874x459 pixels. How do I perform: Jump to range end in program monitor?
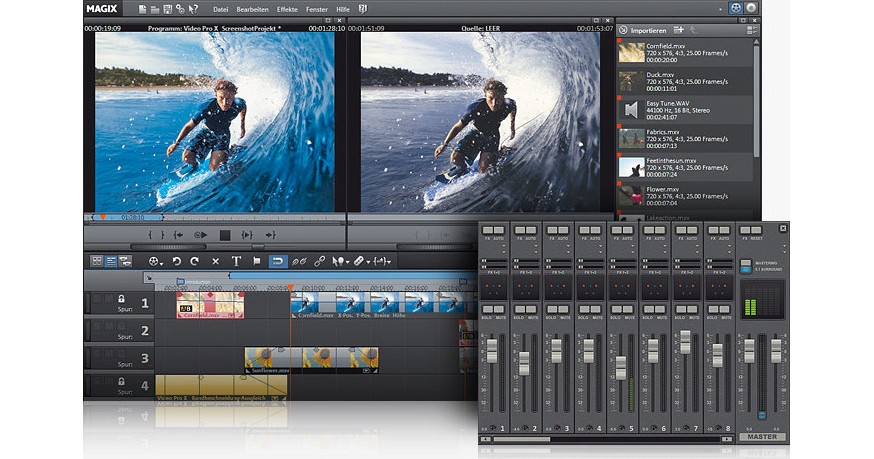tap(270, 235)
